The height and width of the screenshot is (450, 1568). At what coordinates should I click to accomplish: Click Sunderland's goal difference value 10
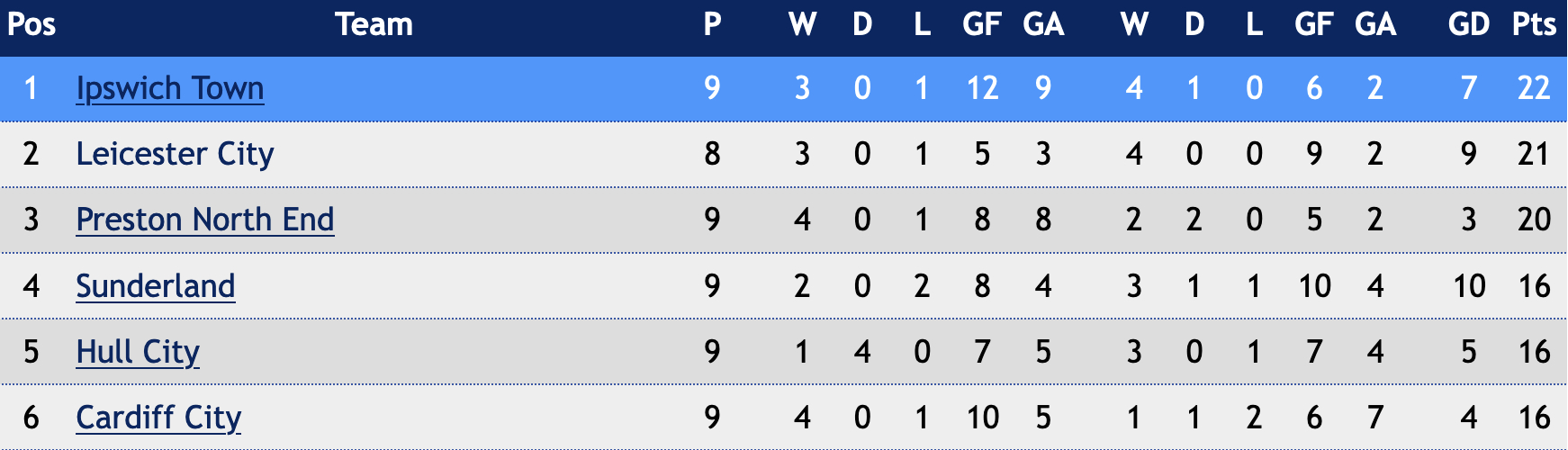click(1469, 286)
